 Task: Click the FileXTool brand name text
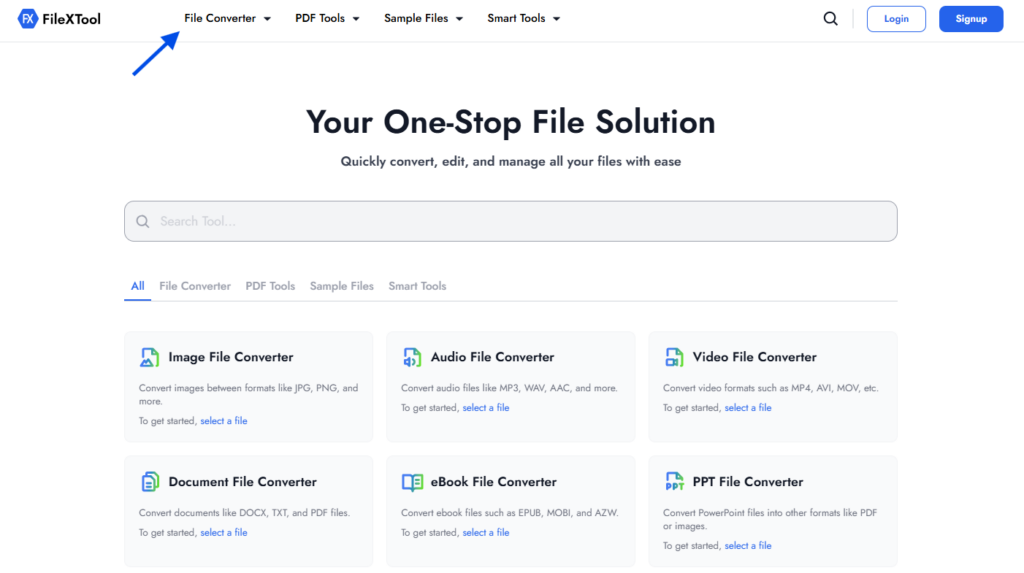pos(71,19)
